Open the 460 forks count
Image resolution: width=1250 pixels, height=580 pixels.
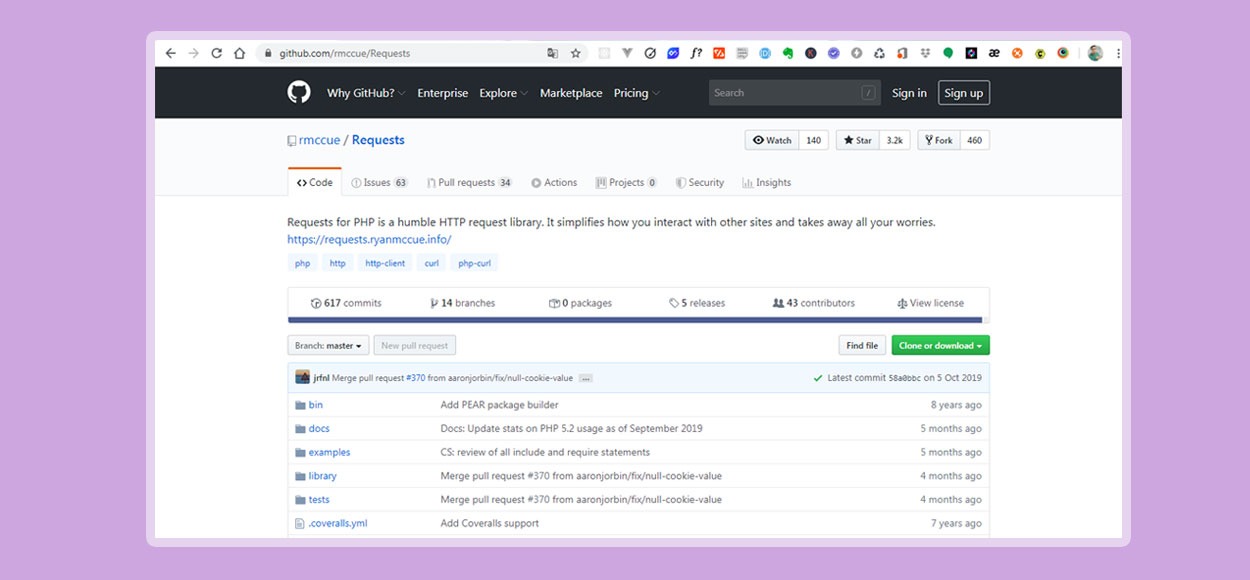[x=974, y=140]
